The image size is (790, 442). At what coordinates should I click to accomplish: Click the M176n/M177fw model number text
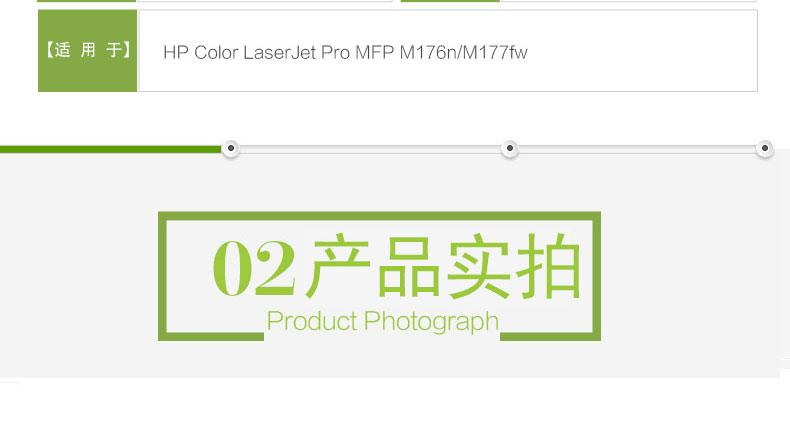[x=464, y=52]
